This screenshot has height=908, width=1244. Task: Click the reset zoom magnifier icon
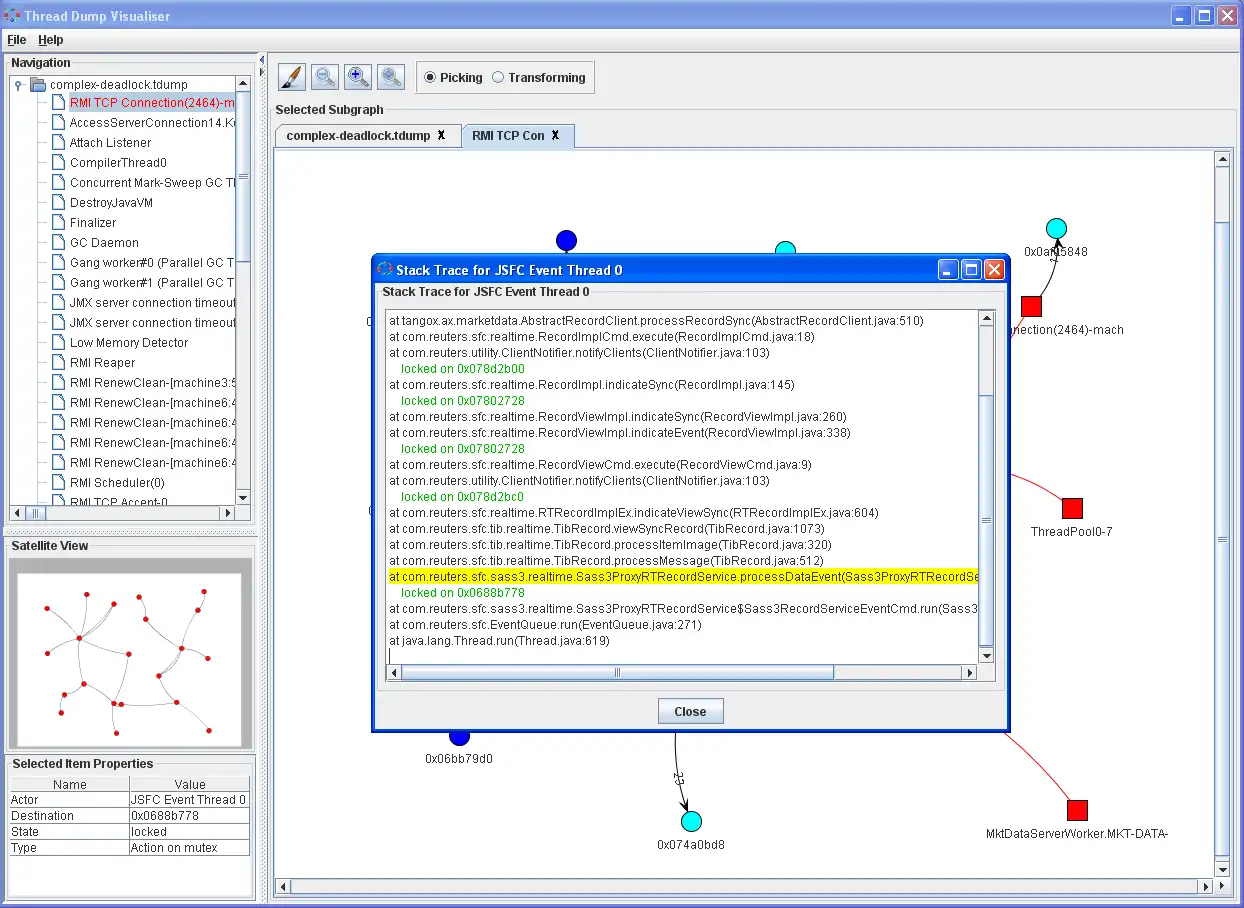[x=391, y=77]
